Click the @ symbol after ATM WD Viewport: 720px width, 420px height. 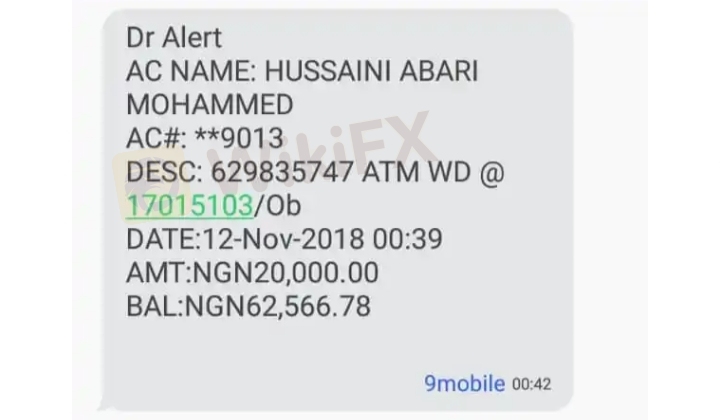pos(492,172)
